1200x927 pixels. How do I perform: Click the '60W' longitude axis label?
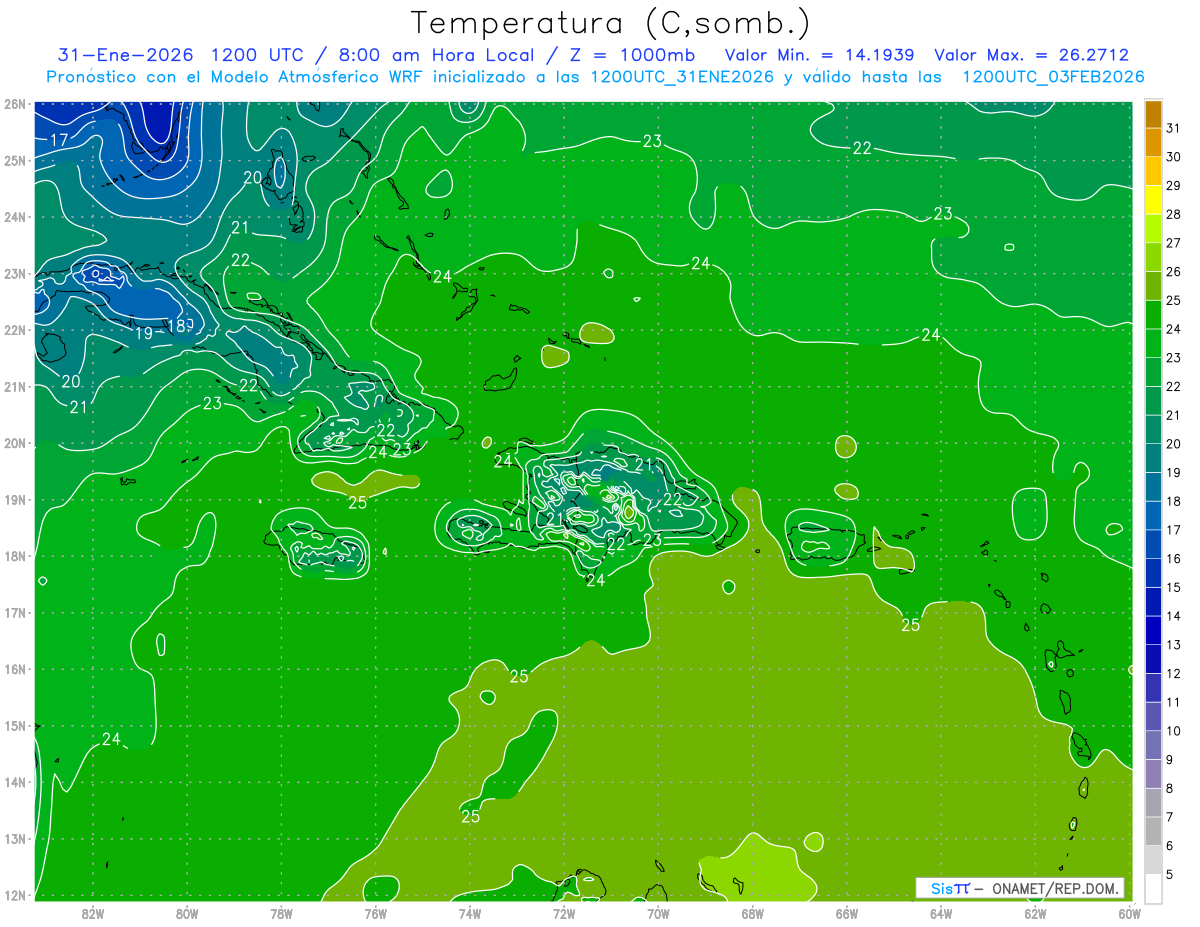[1129, 913]
